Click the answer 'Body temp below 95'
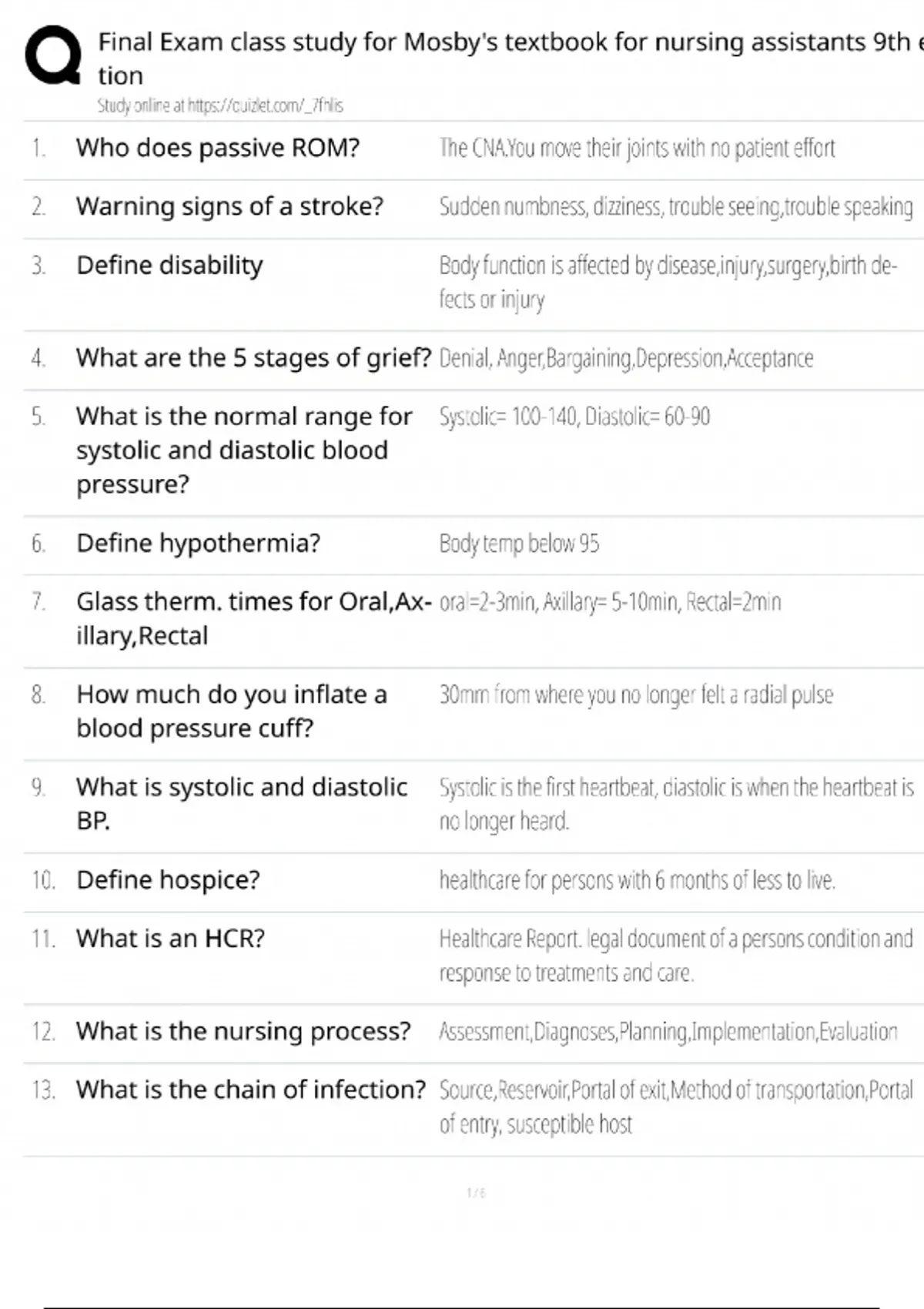 point(519,544)
